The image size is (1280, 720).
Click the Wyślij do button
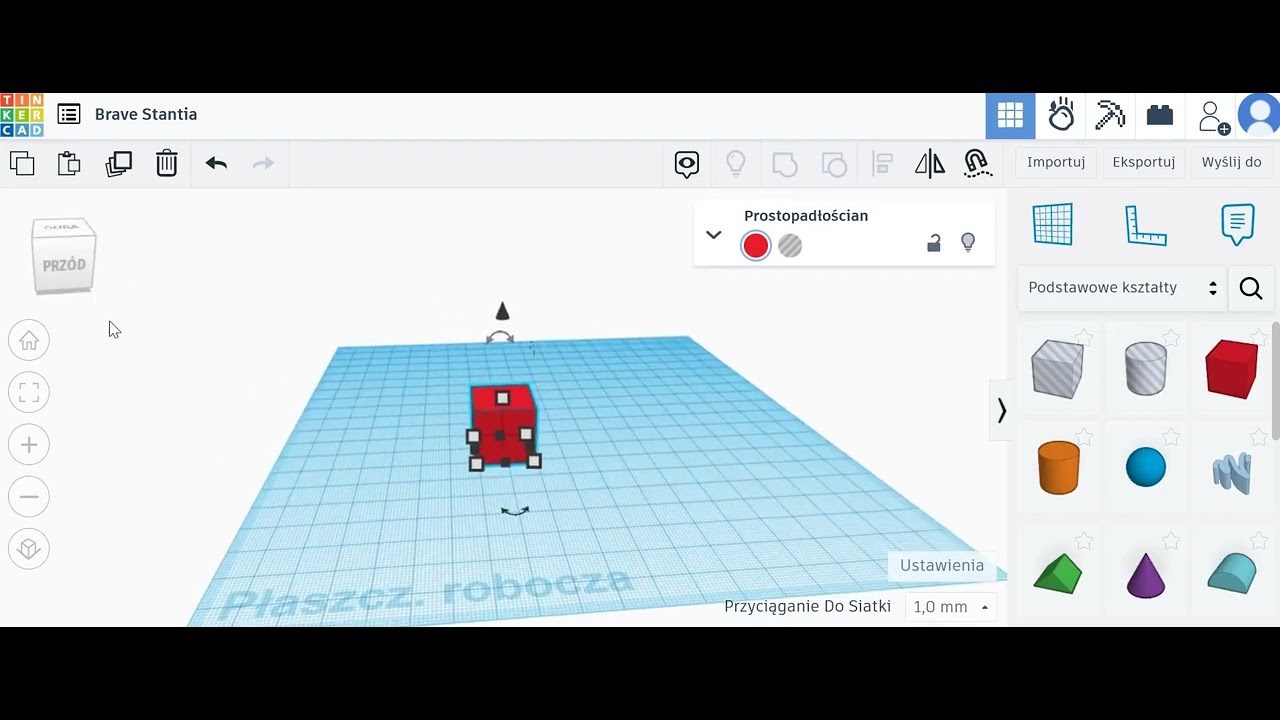point(1232,162)
